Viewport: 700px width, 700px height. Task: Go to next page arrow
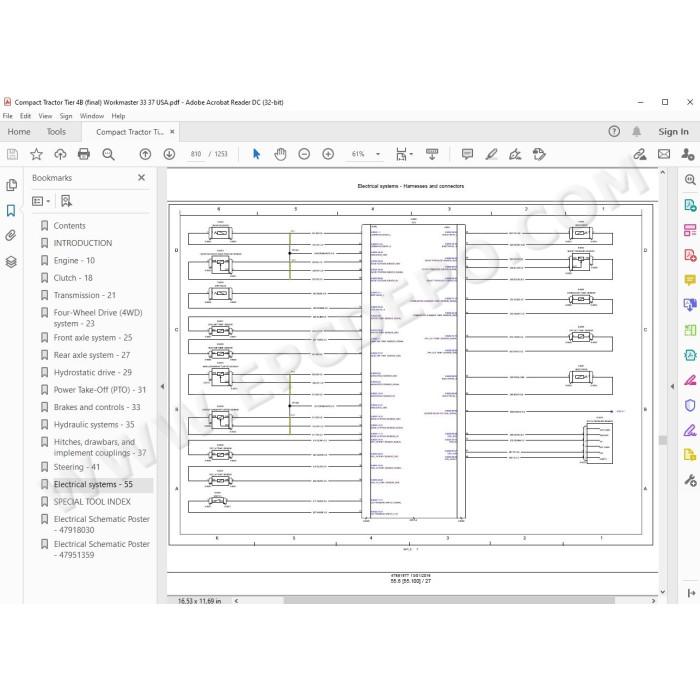point(169,154)
